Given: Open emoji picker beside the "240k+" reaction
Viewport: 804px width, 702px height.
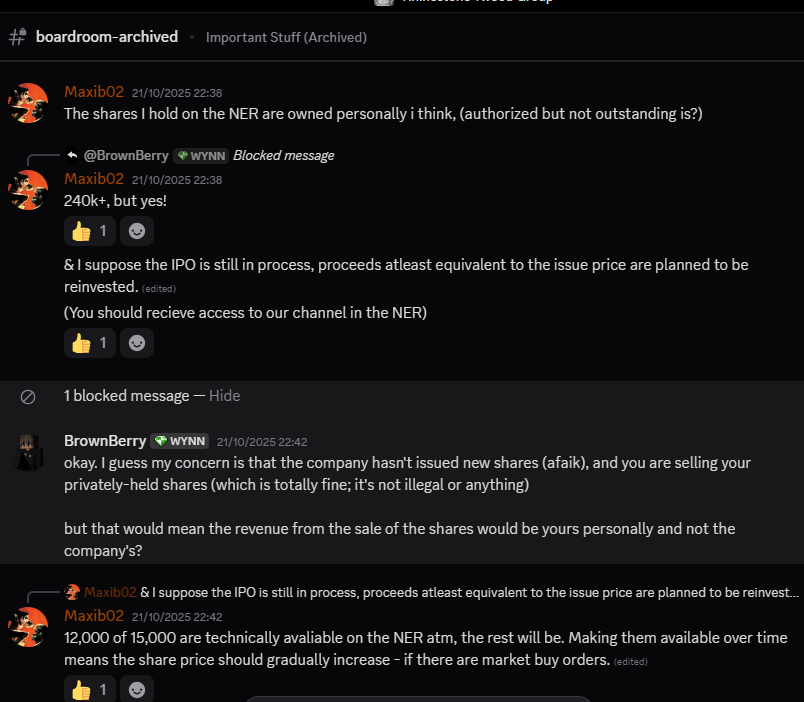Looking at the screenshot, I should coord(137,232).
